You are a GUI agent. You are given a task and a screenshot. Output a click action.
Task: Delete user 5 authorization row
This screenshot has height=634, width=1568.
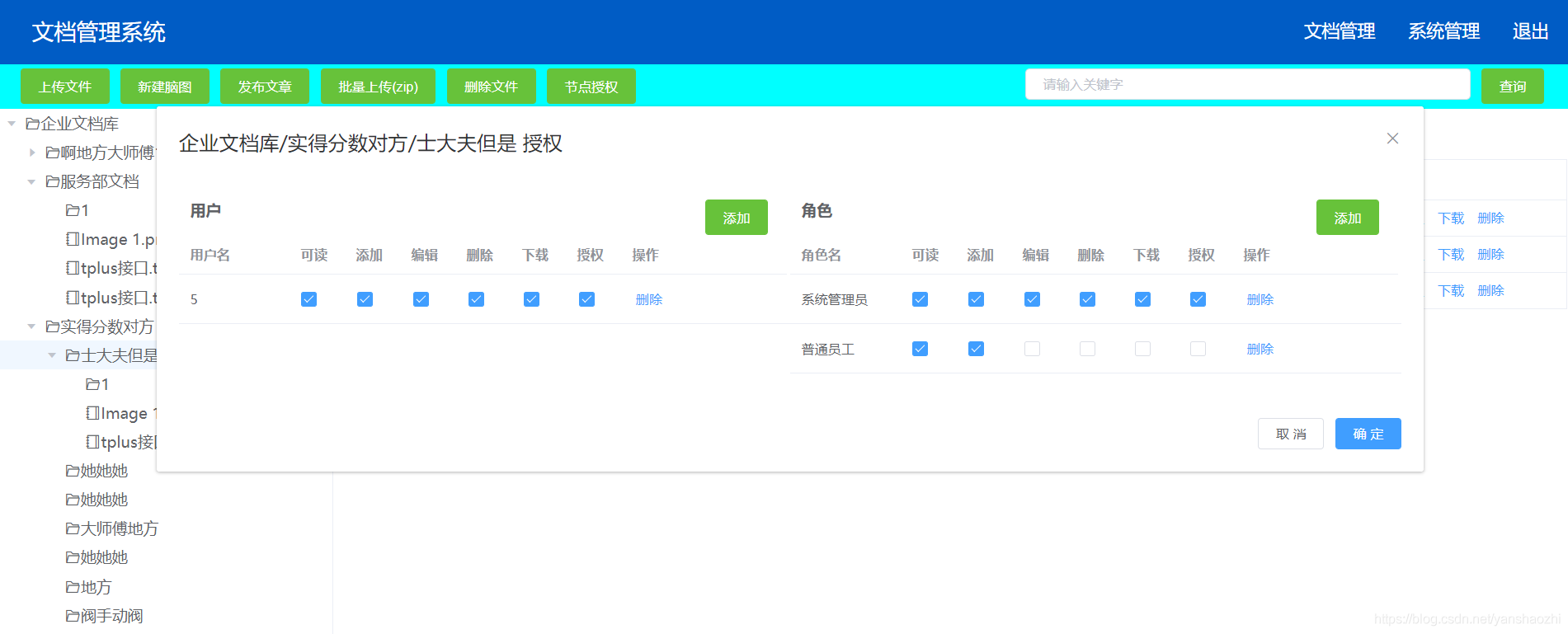[x=649, y=299]
